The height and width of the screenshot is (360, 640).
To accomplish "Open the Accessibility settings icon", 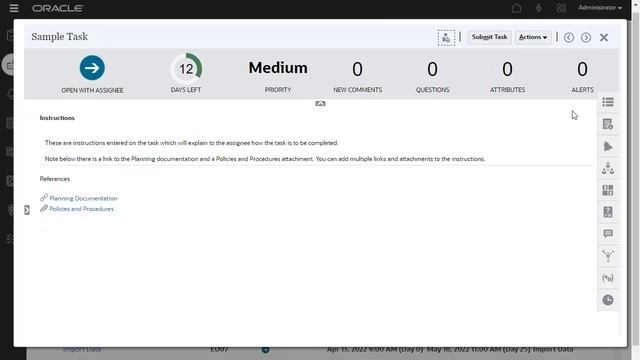I will coord(539,8).
